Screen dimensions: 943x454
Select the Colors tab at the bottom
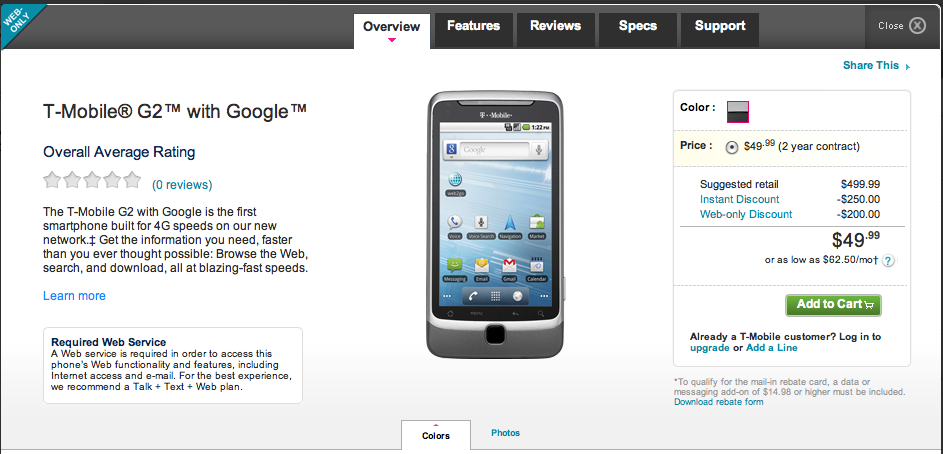[436, 435]
